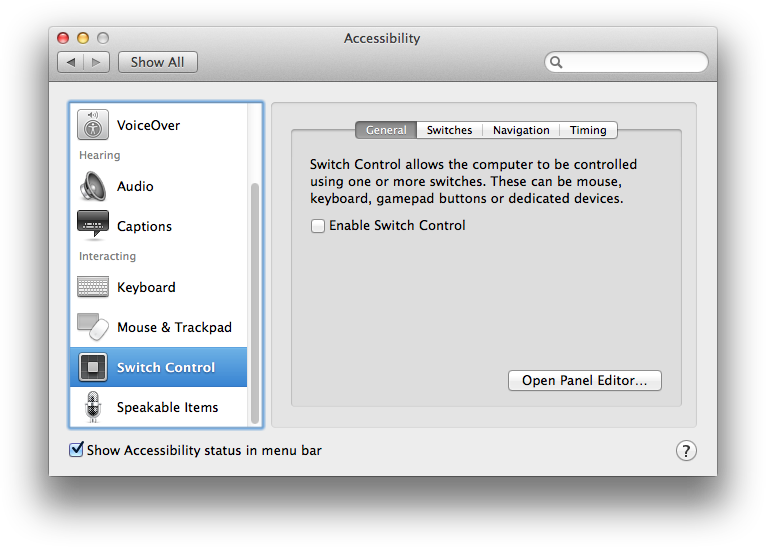The image size is (766, 547).
Task: Open Speakable Items microphone icon
Action: pyautogui.click(x=93, y=407)
